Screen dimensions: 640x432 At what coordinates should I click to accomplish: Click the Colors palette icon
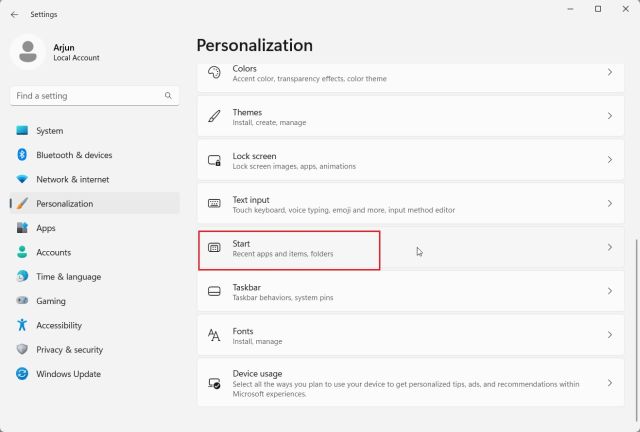pos(214,72)
